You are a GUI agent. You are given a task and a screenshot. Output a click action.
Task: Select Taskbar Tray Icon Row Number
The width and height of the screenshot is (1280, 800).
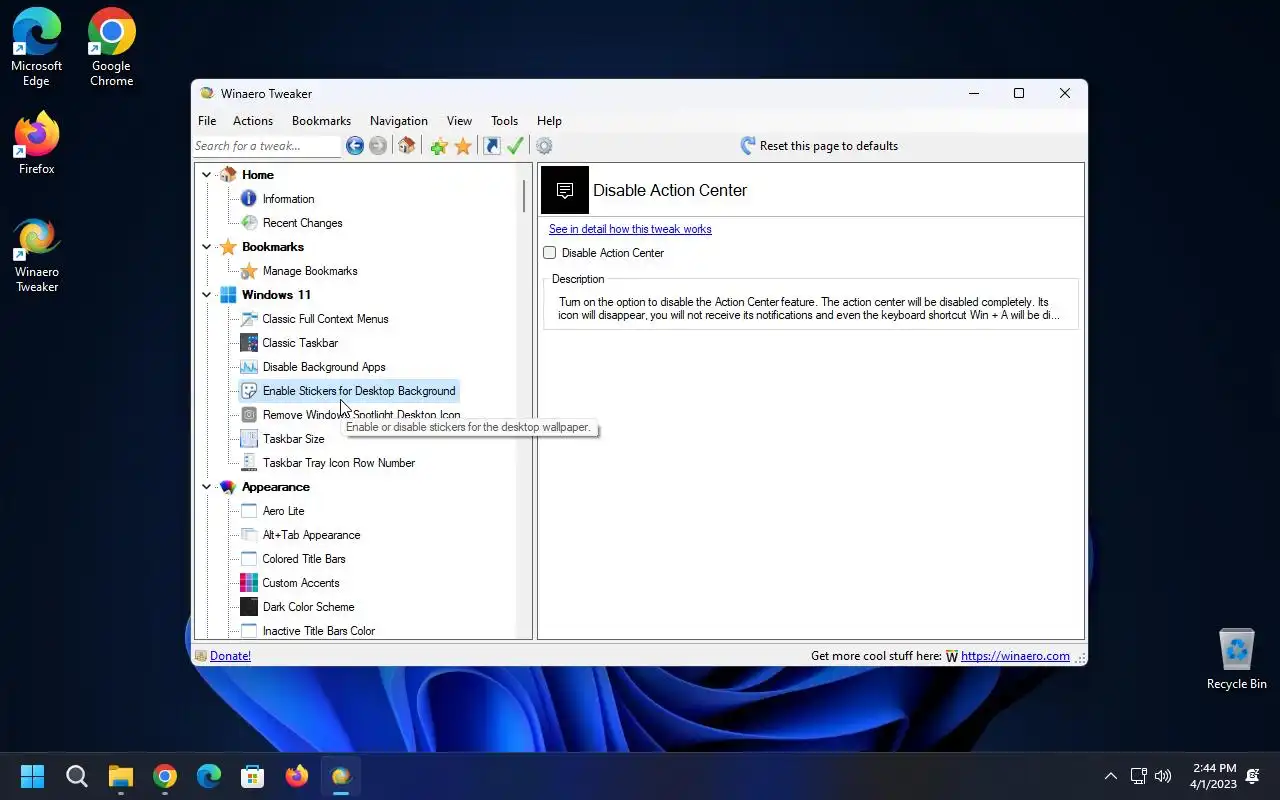click(x=339, y=463)
